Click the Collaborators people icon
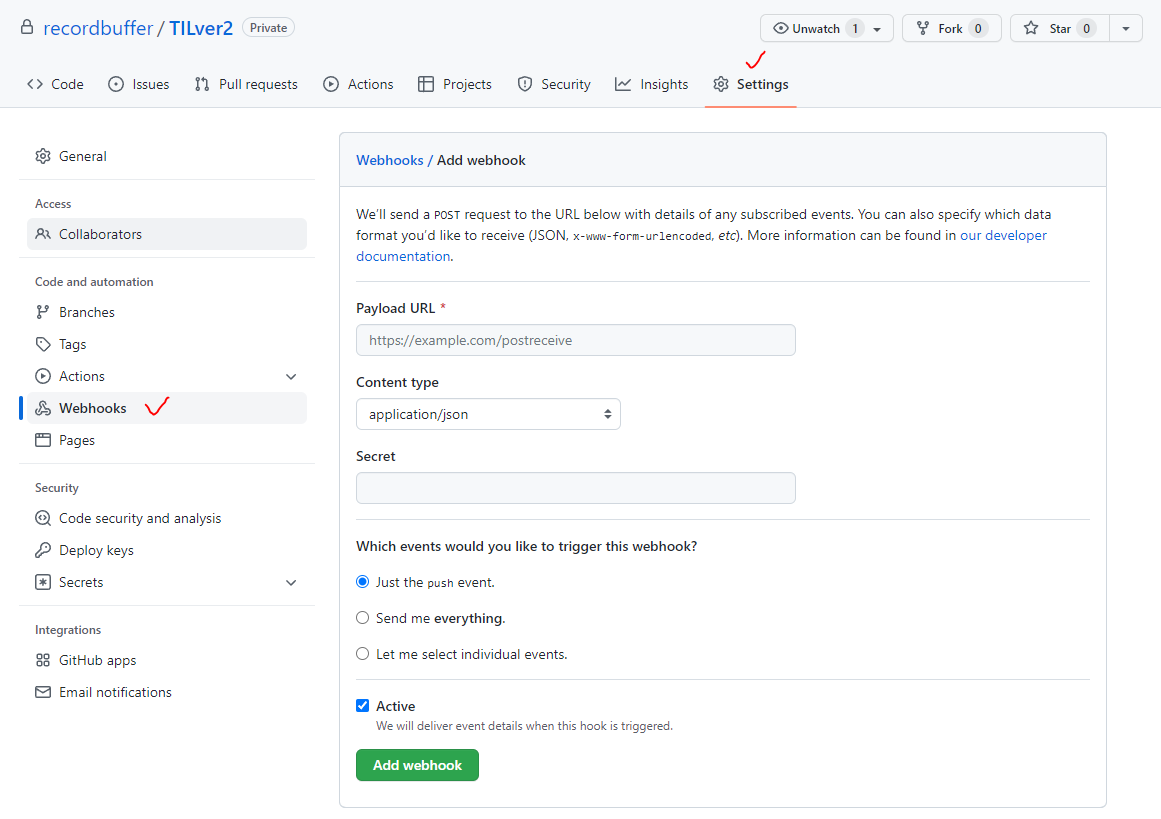The width and height of the screenshot is (1161, 819). (x=43, y=234)
